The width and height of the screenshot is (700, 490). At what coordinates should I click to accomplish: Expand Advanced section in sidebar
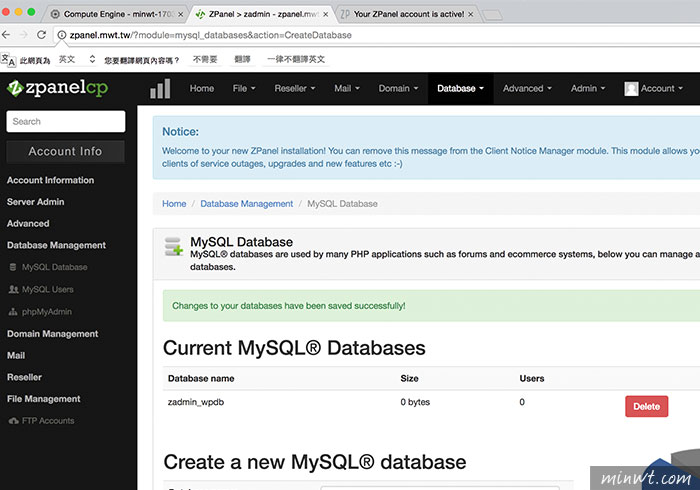tap(28, 224)
